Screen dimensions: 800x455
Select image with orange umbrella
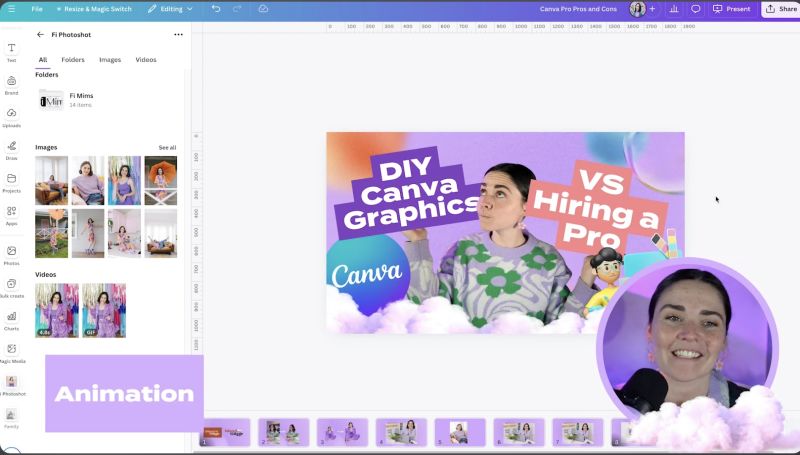pos(161,181)
